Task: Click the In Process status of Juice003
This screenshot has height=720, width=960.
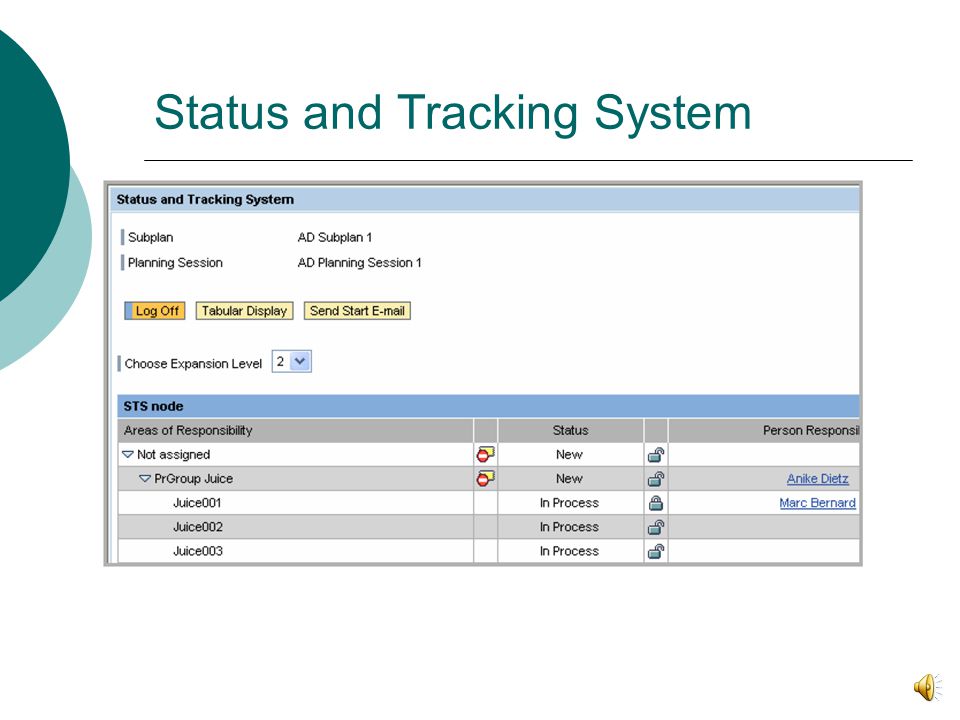Action: pos(569,551)
